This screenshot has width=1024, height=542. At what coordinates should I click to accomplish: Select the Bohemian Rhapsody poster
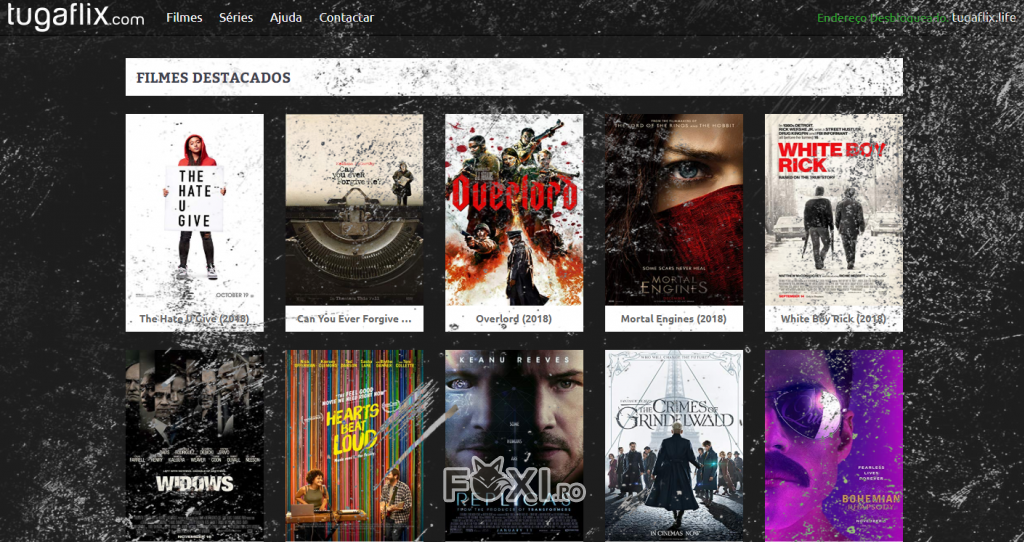coord(834,445)
